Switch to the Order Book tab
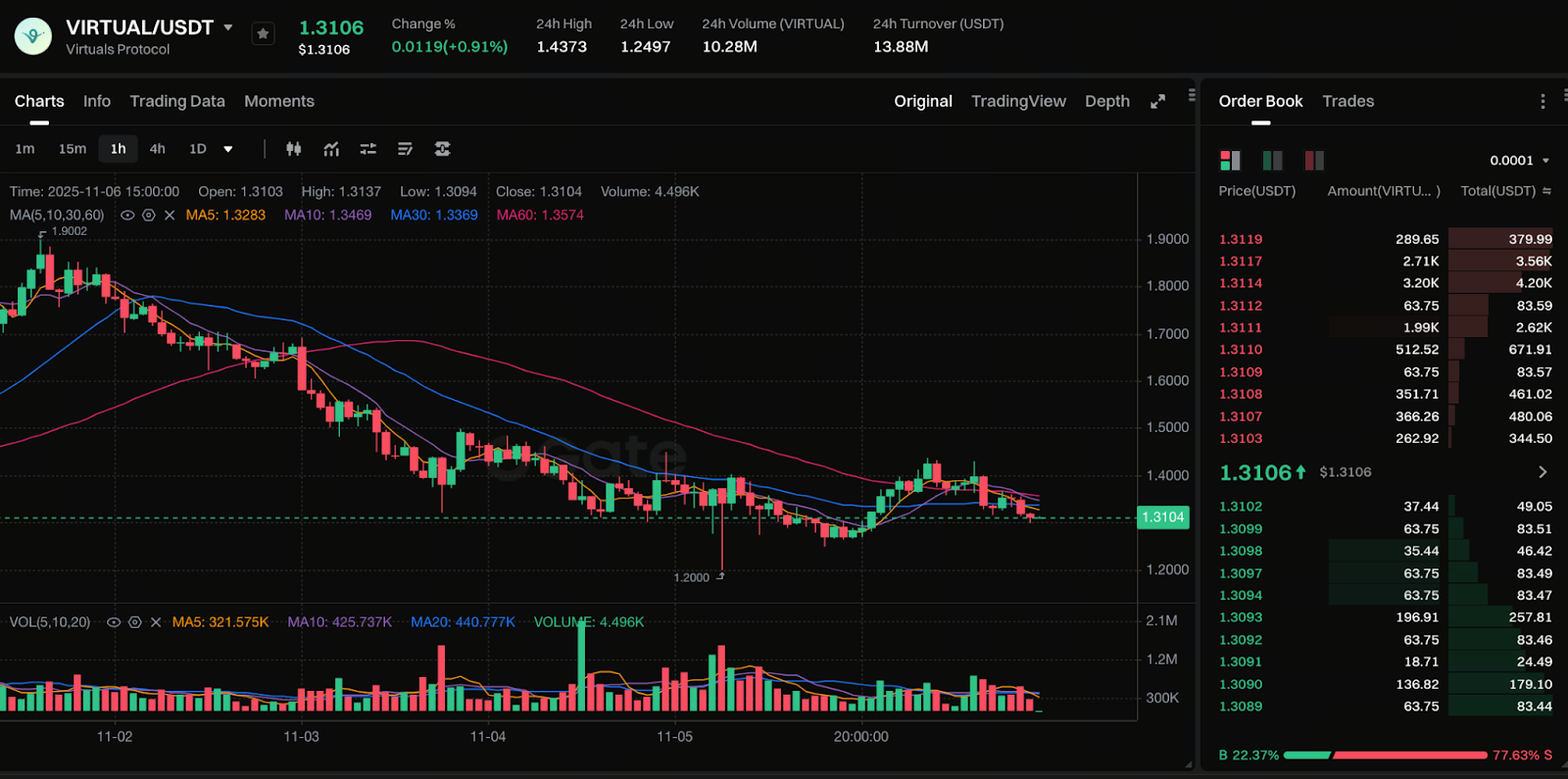 click(x=1260, y=101)
